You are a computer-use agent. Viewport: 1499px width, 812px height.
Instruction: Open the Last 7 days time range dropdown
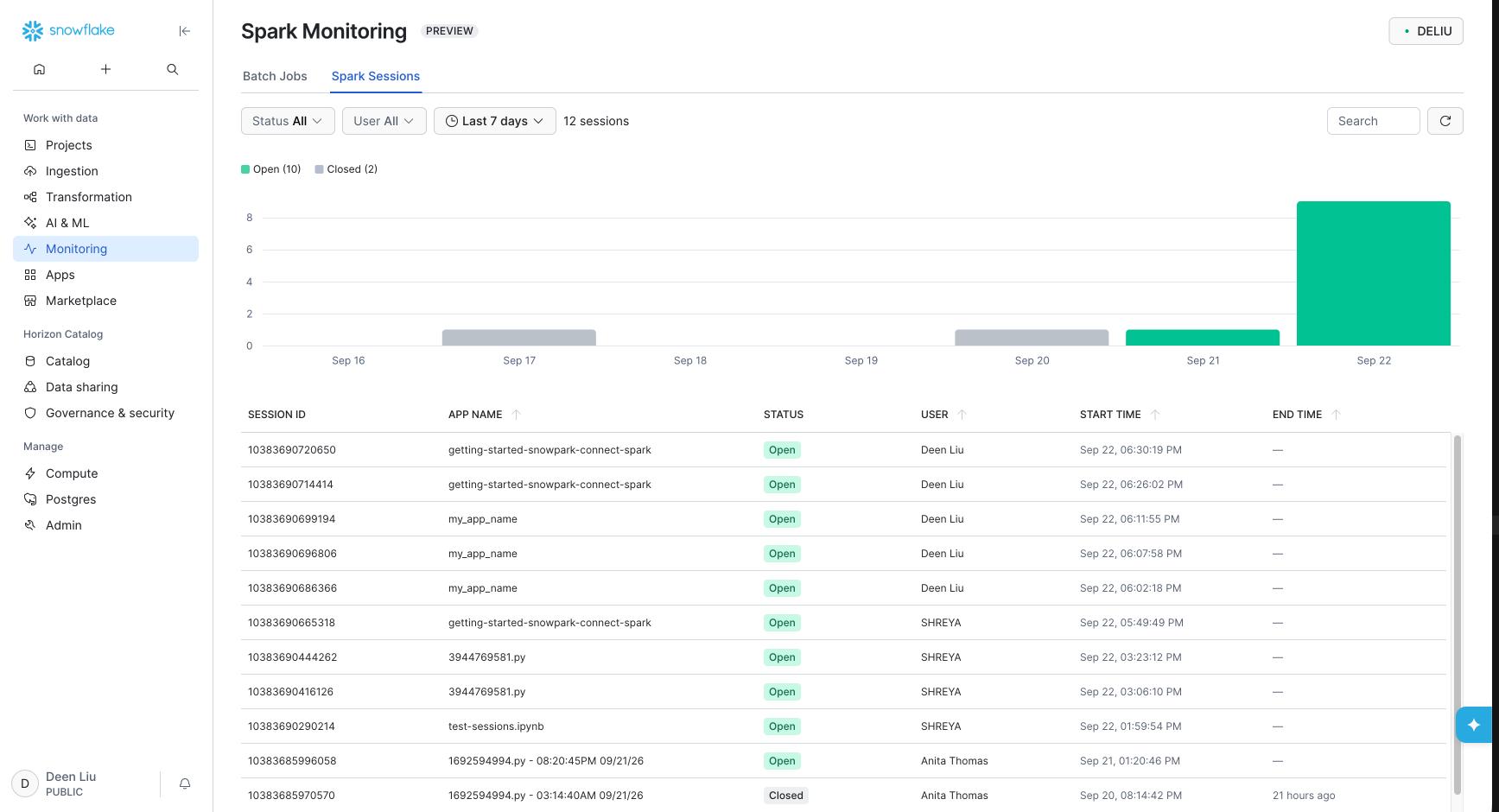[495, 121]
